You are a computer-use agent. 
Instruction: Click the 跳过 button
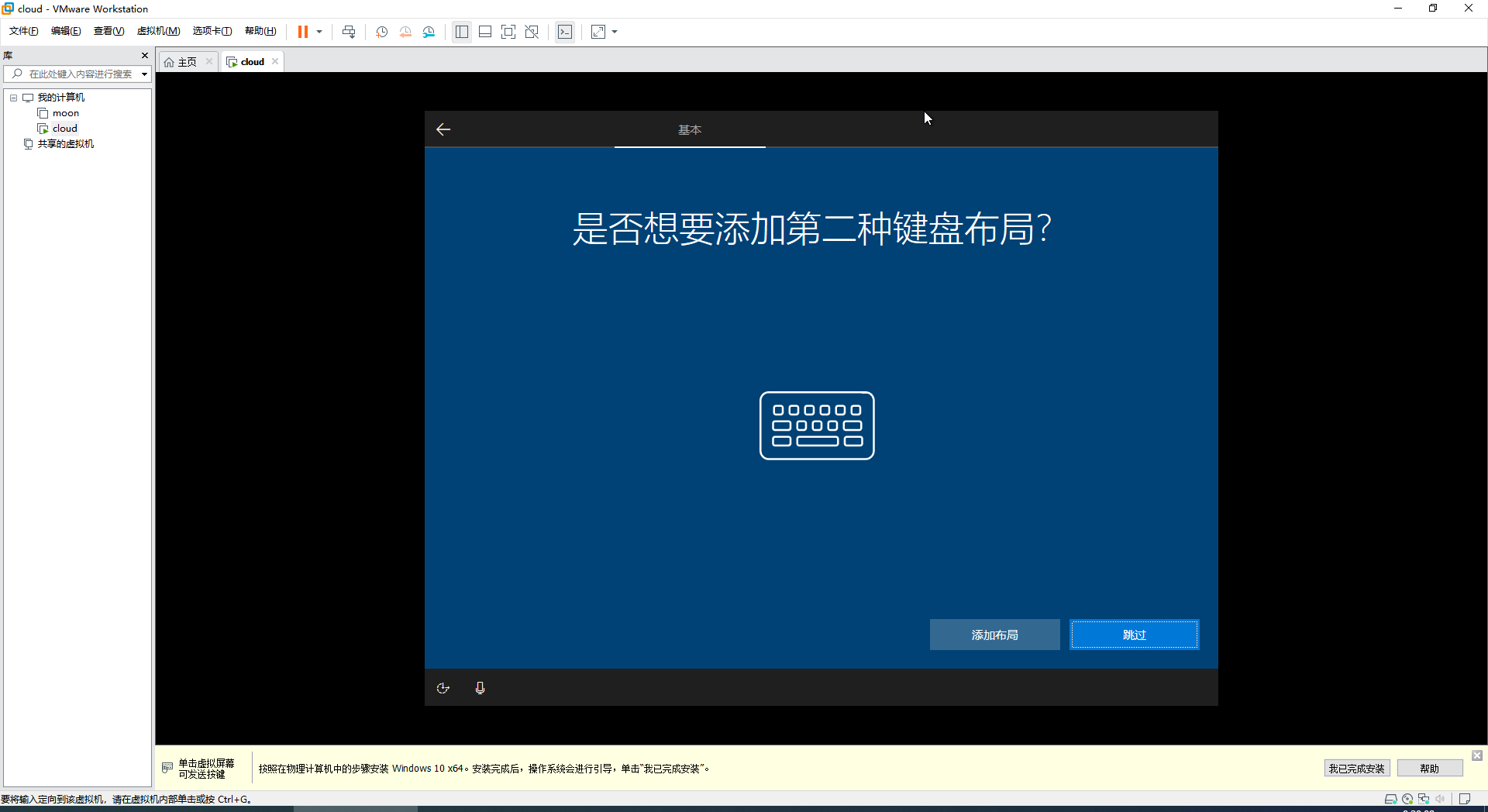click(x=1135, y=635)
